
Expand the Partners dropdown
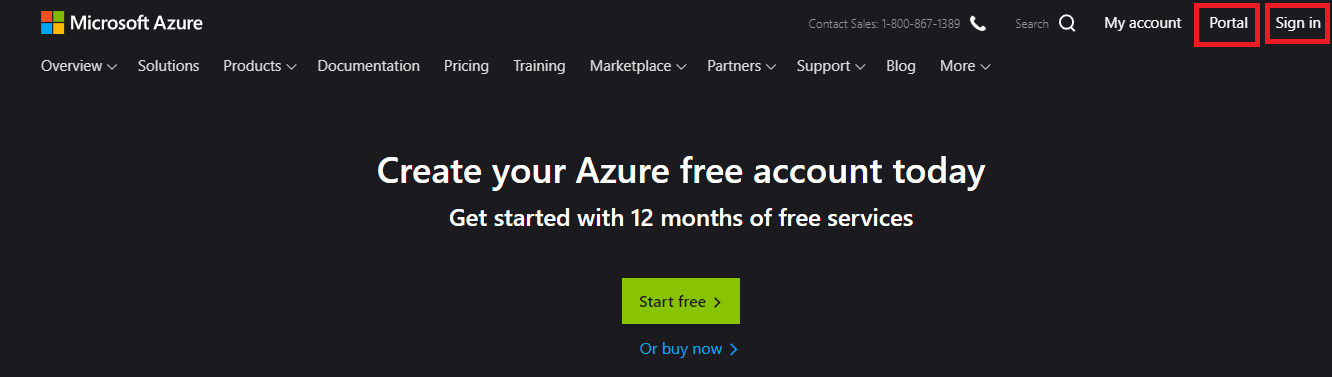click(741, 66)
